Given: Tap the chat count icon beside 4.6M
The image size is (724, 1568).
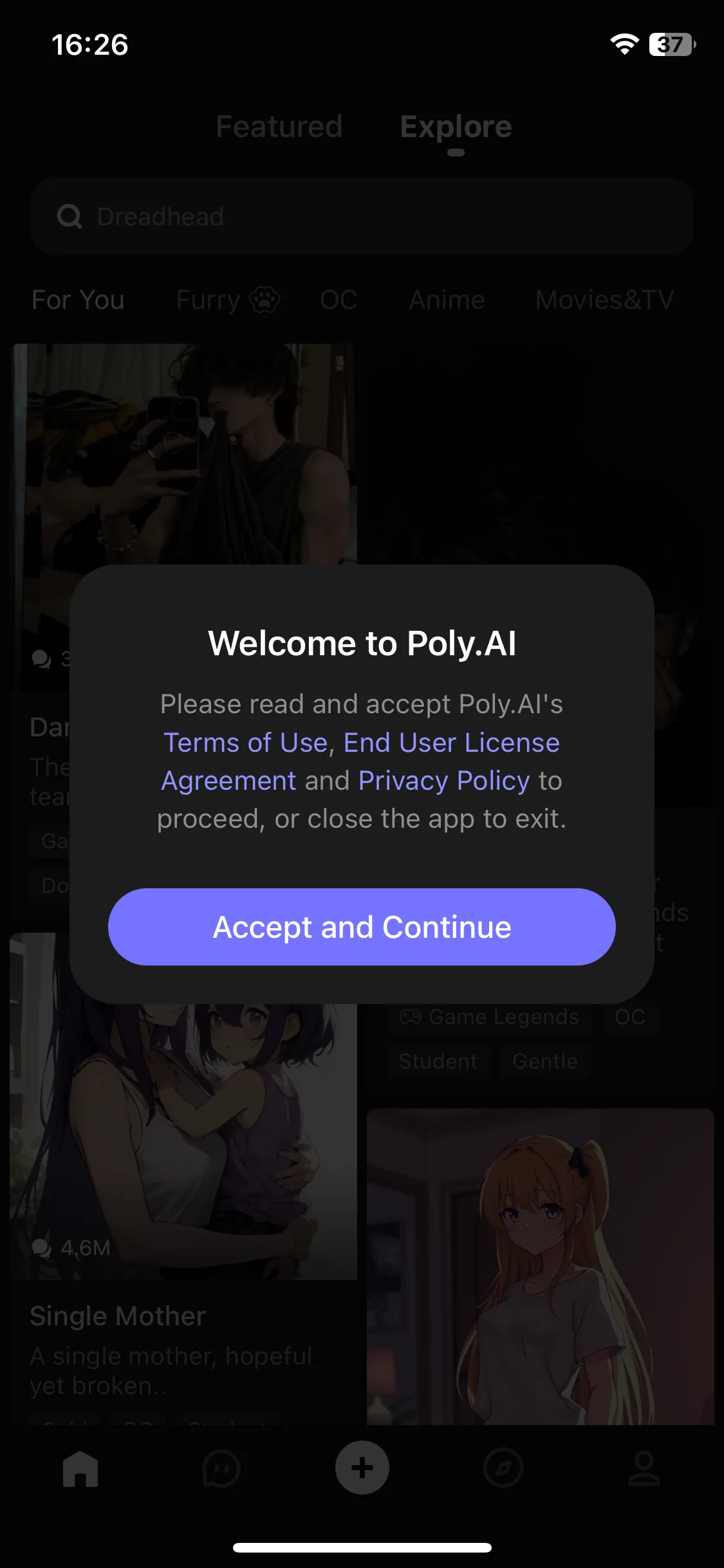Looking at the screenshot, I should 42,1248.
